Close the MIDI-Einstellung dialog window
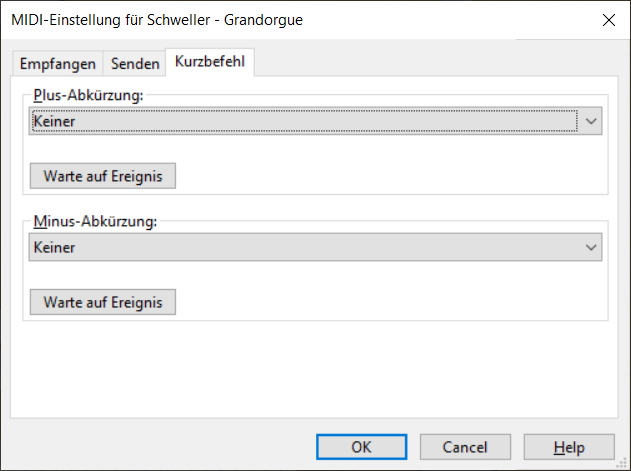This screenshot has width=631, height=471. [607, 18]
